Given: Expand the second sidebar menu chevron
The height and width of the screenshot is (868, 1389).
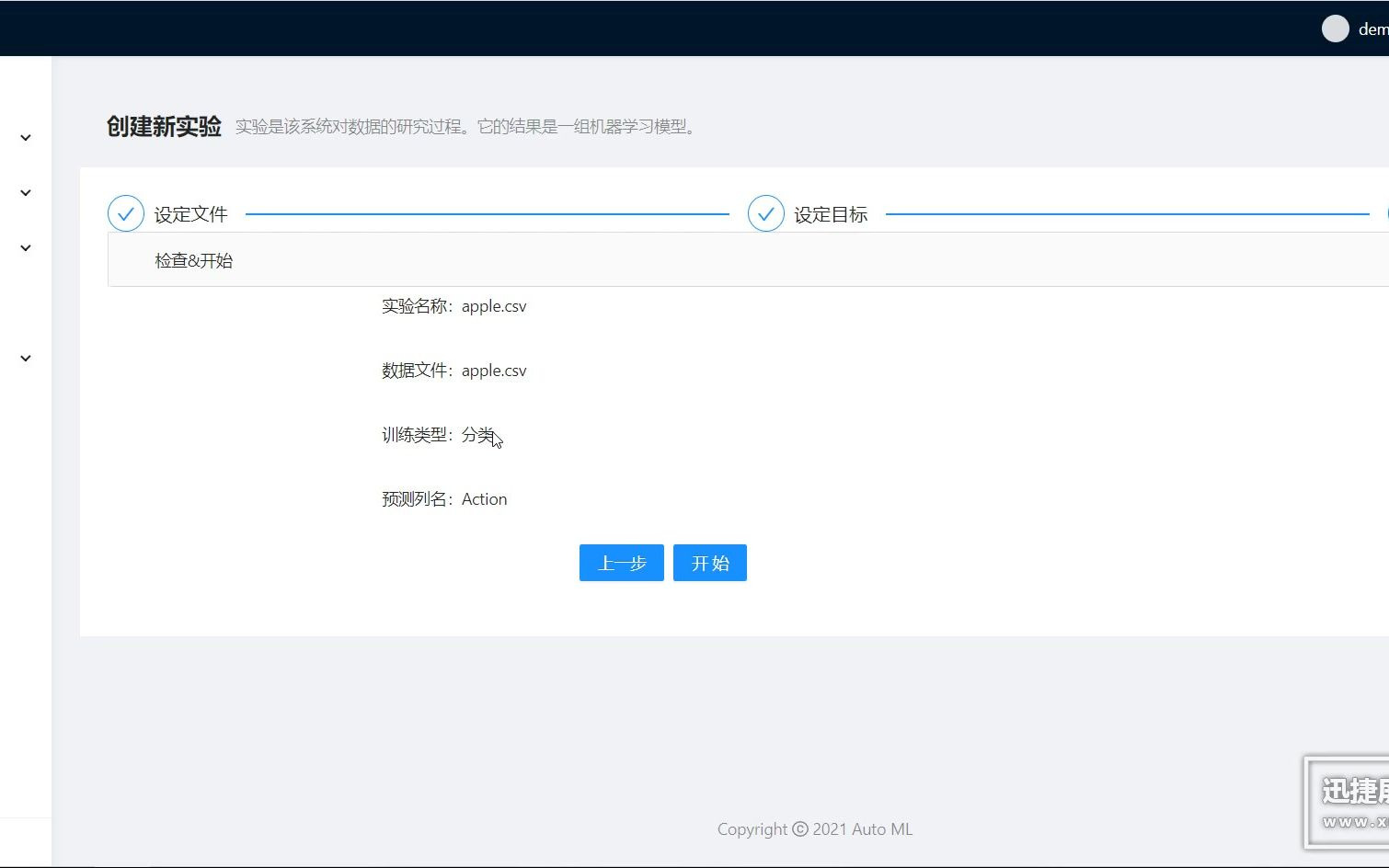Looking at the screenshot, I should click(x=26, y=193).
